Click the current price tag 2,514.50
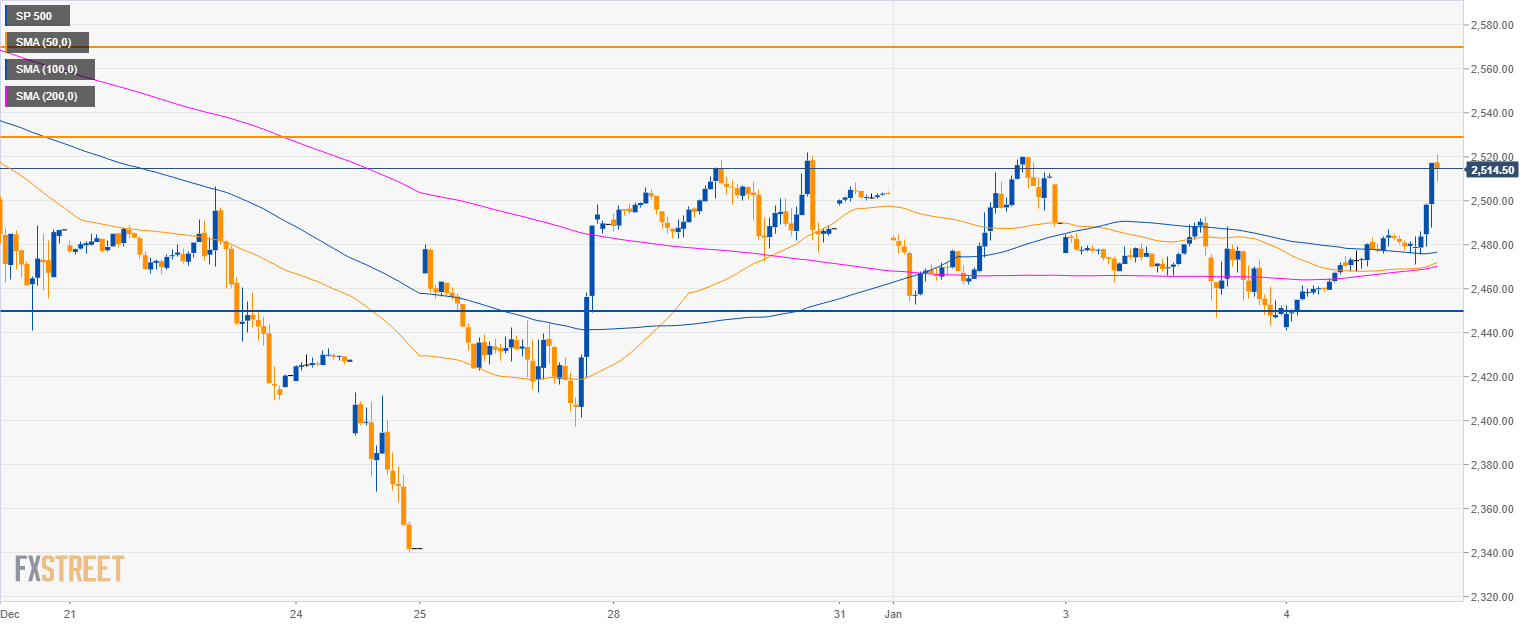 pos(1493,170)
